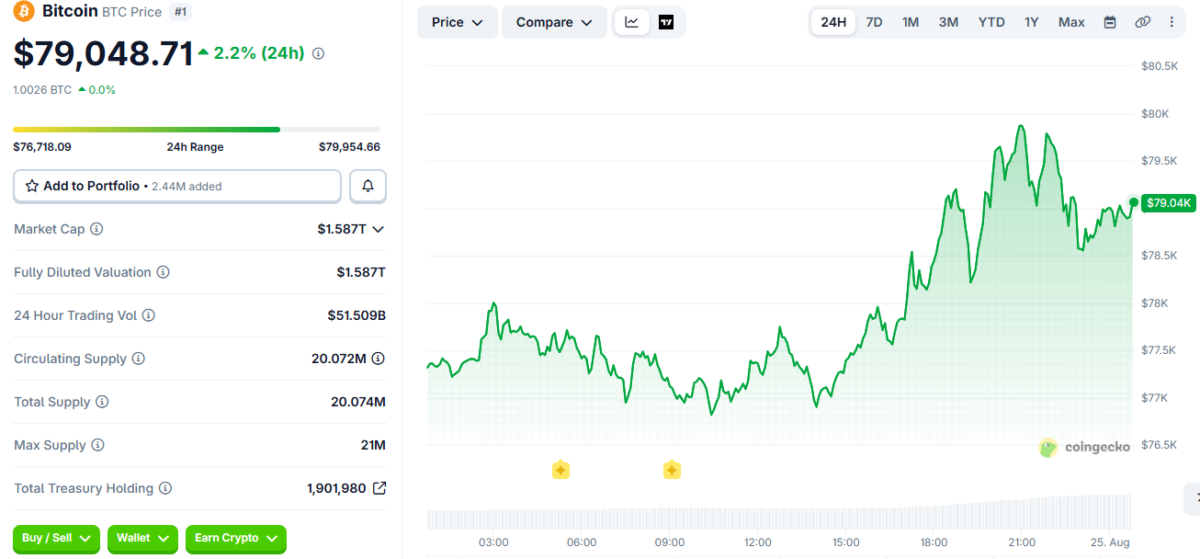Show Circulating Supply info icon on label
The height and width of the screenshot is (559, 1200).
click(x=138, y=358)
